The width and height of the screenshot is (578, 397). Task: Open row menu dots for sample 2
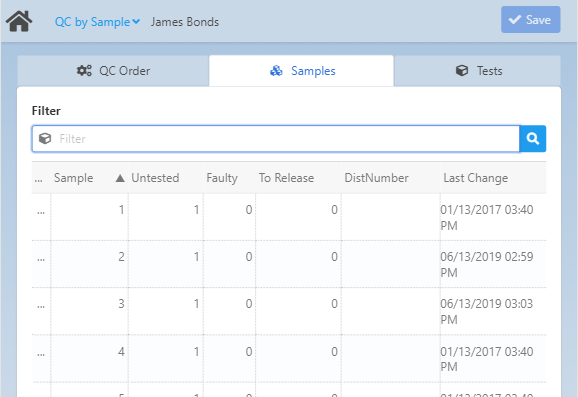click(x=41, y=259)
